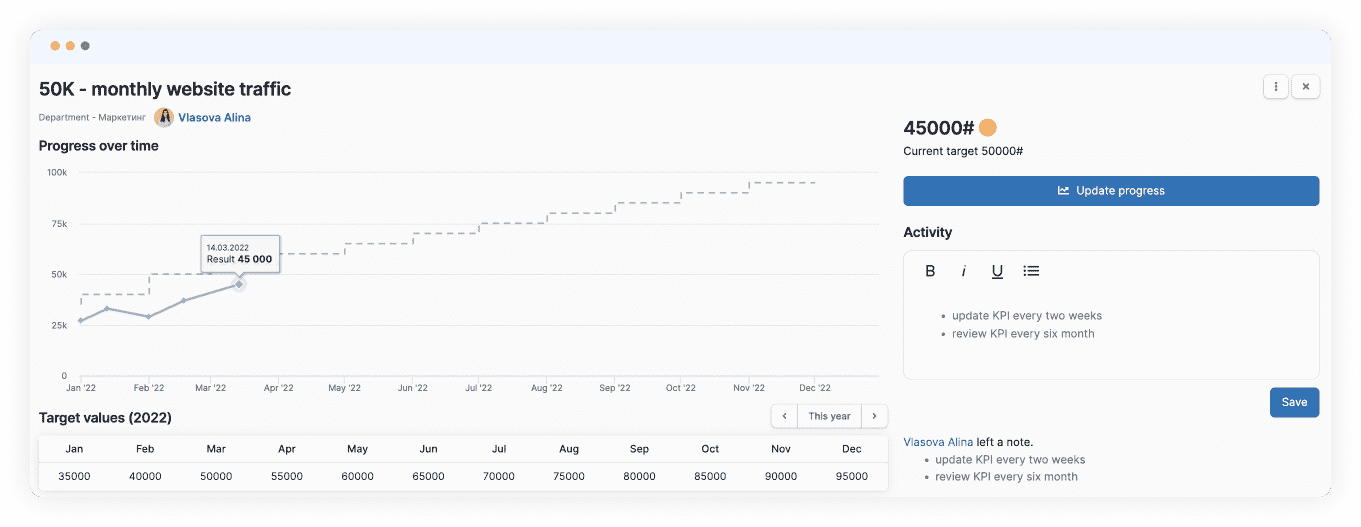The width and height of the screenshot is (1361, 527).
Task: Click the first January data point on chart
Action: pos(81,321)
